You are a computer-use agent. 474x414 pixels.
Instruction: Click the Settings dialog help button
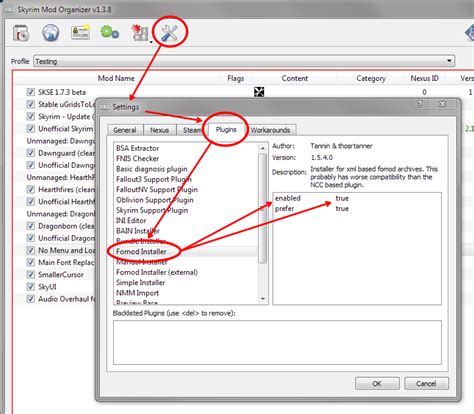click(x=420, y=104)
